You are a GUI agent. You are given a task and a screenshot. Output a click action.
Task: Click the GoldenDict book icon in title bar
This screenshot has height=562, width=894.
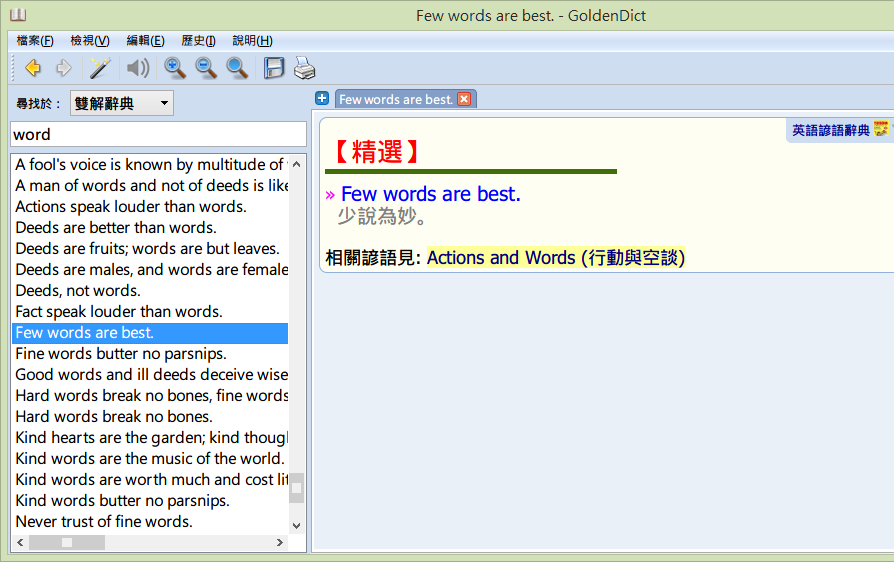point(18,15)
